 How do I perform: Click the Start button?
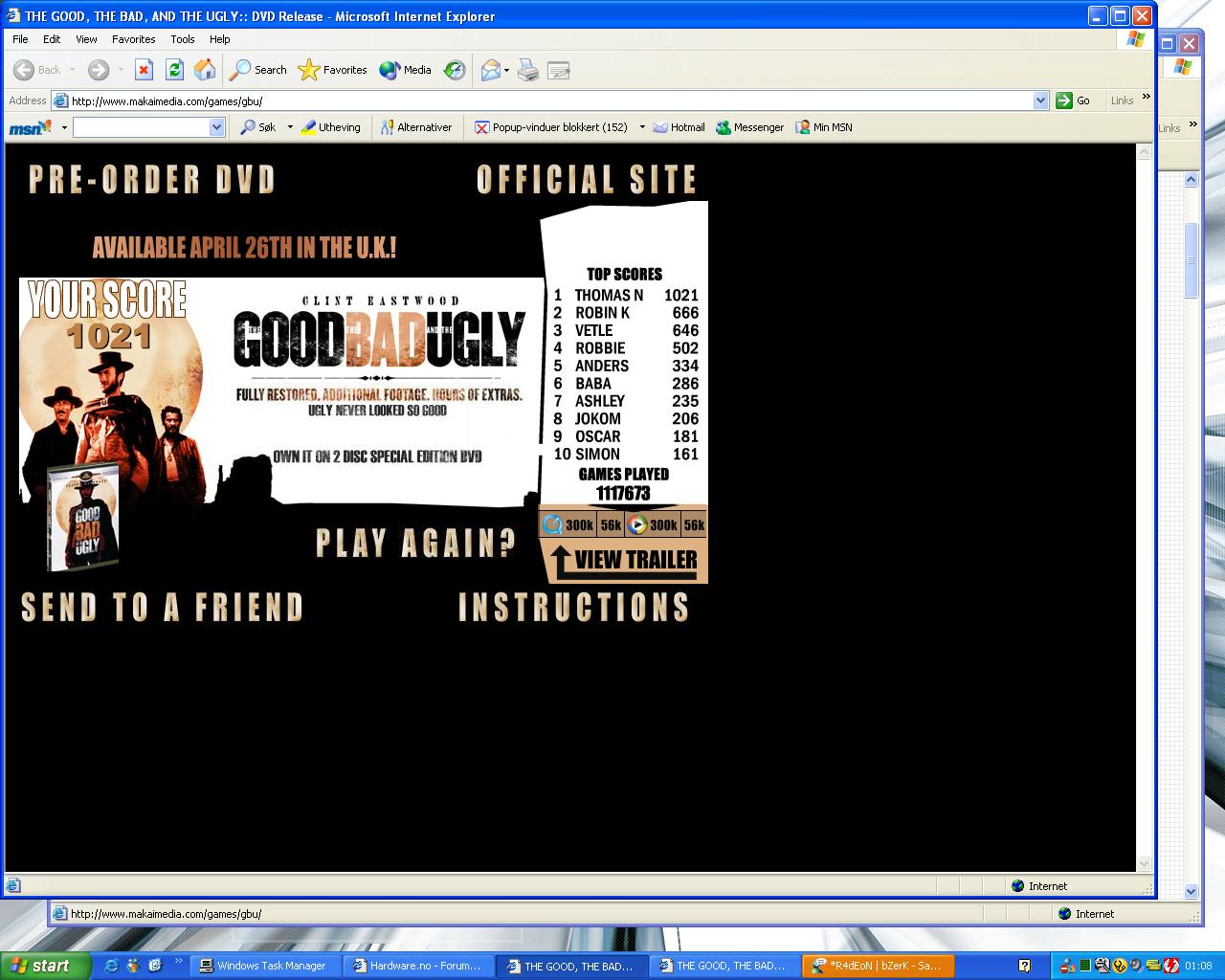click(x=45, y=966)
